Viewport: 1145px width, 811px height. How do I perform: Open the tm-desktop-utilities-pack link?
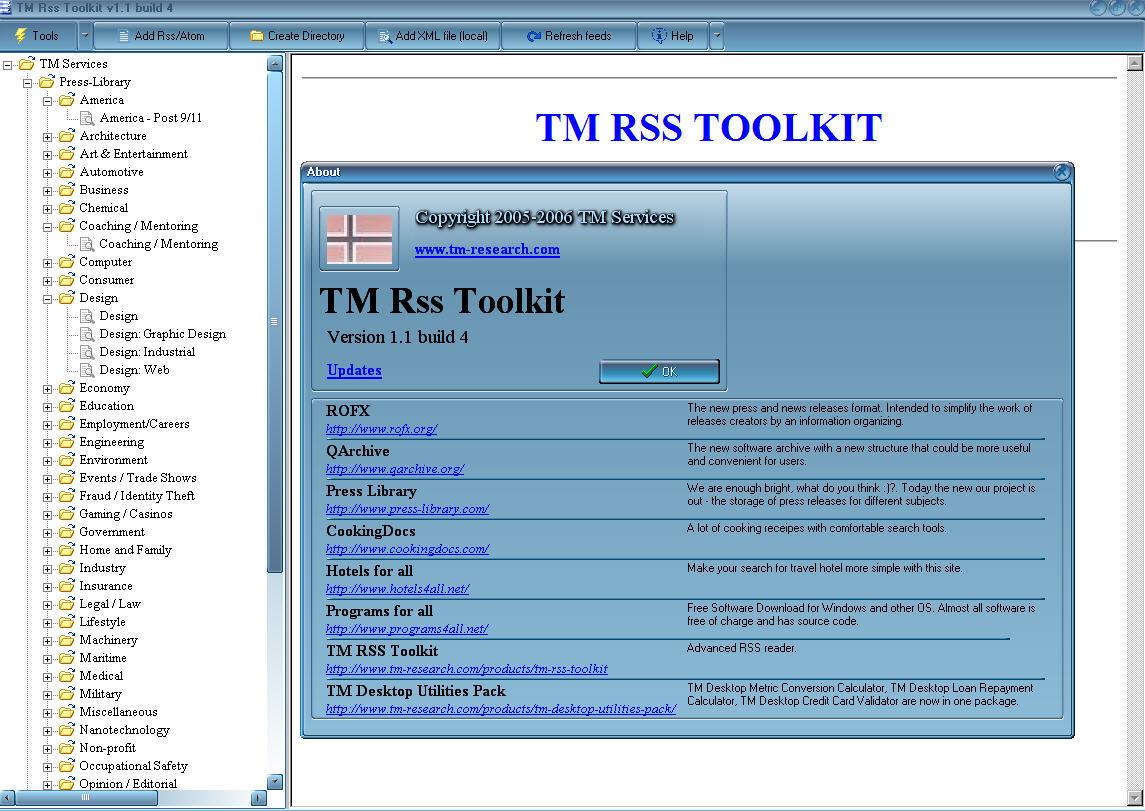(x=501, y=709)
